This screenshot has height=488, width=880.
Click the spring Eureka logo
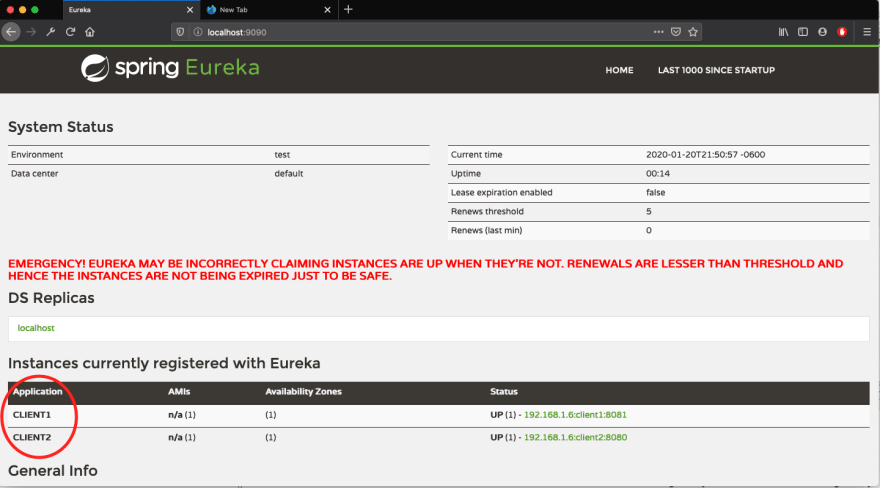tap(170, 68)
